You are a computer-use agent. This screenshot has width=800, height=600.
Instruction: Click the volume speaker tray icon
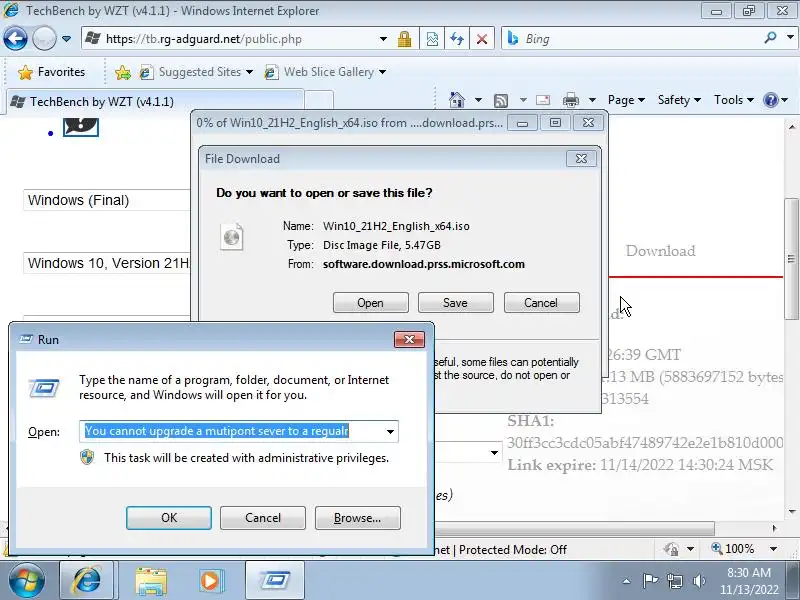[699, 581]
